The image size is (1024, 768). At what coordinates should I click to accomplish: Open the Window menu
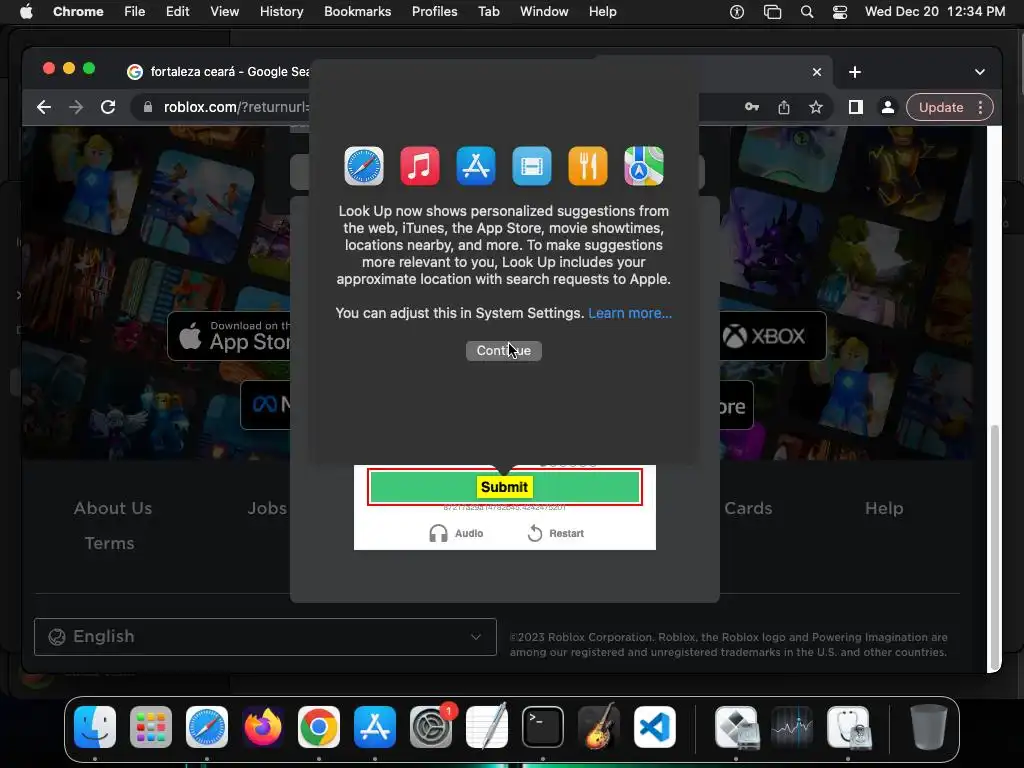pyautogui.click(x=544, y=12)
